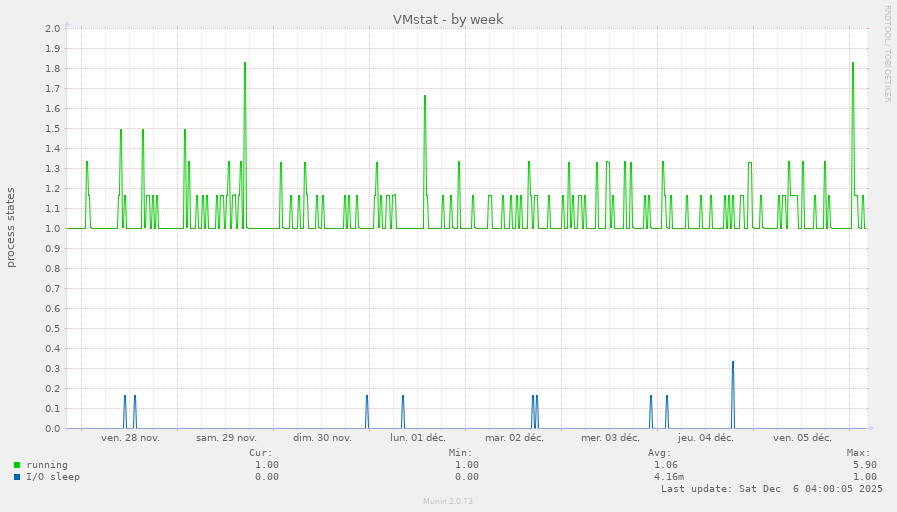Viewport: 897px width, 512px height.
Task: Click the 'jeu. 04 déc.' date label
Action: click(705, 438)
